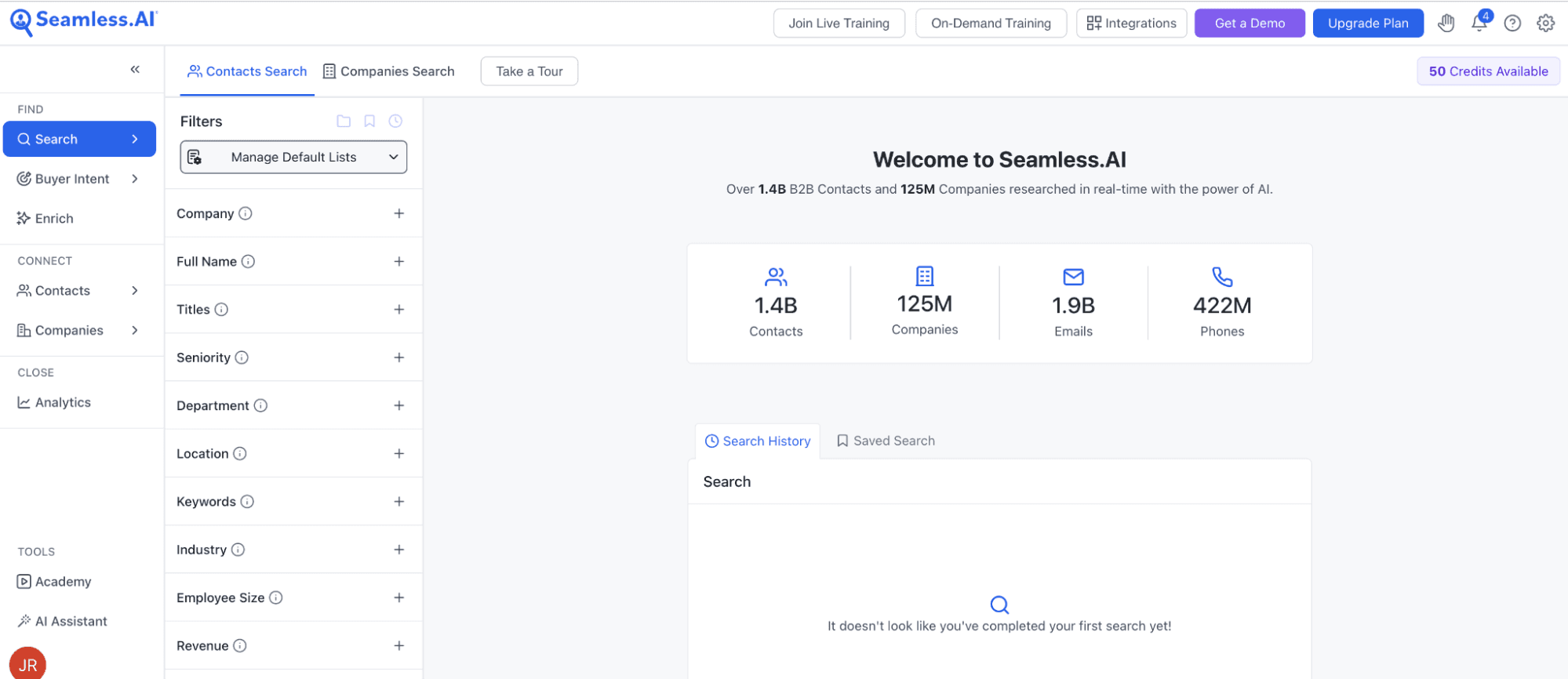Open Buyer Intent in the sidebar
Image resolution: width=1568 pixels, height=679 pixels.
79,179
